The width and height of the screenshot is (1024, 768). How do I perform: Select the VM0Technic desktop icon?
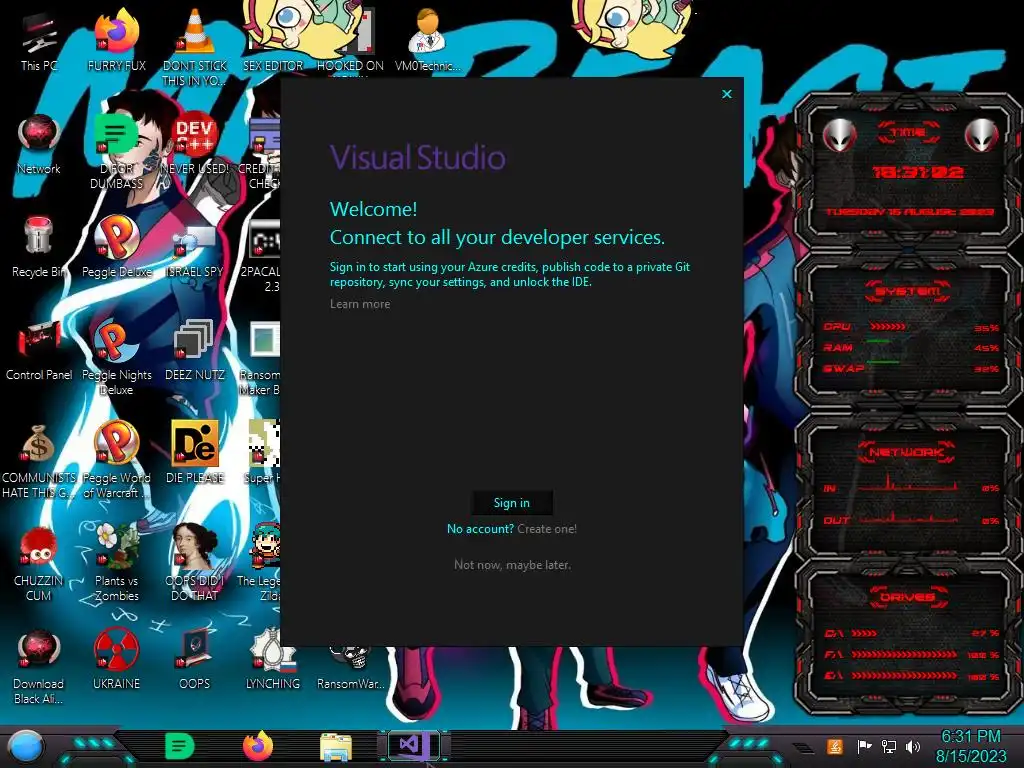pos(428,40)
